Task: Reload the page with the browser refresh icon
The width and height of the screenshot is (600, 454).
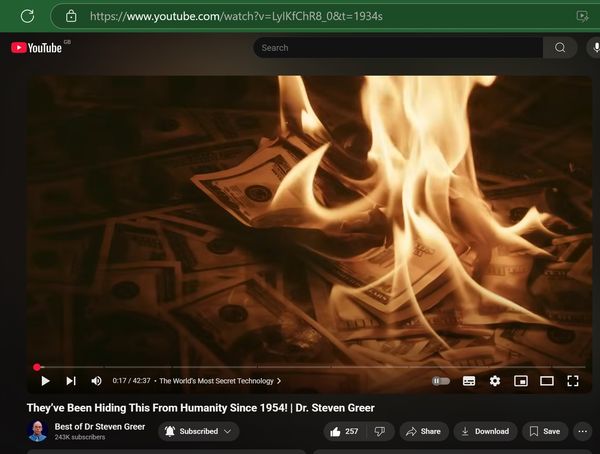Action: pyautogui.click(x=27, y=16)
